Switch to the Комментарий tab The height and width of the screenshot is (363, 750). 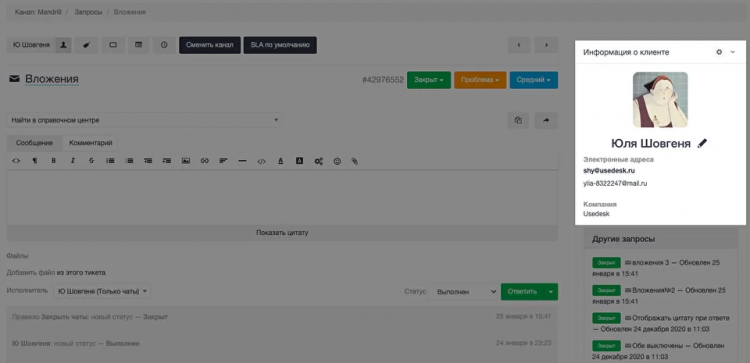point(90,143)
